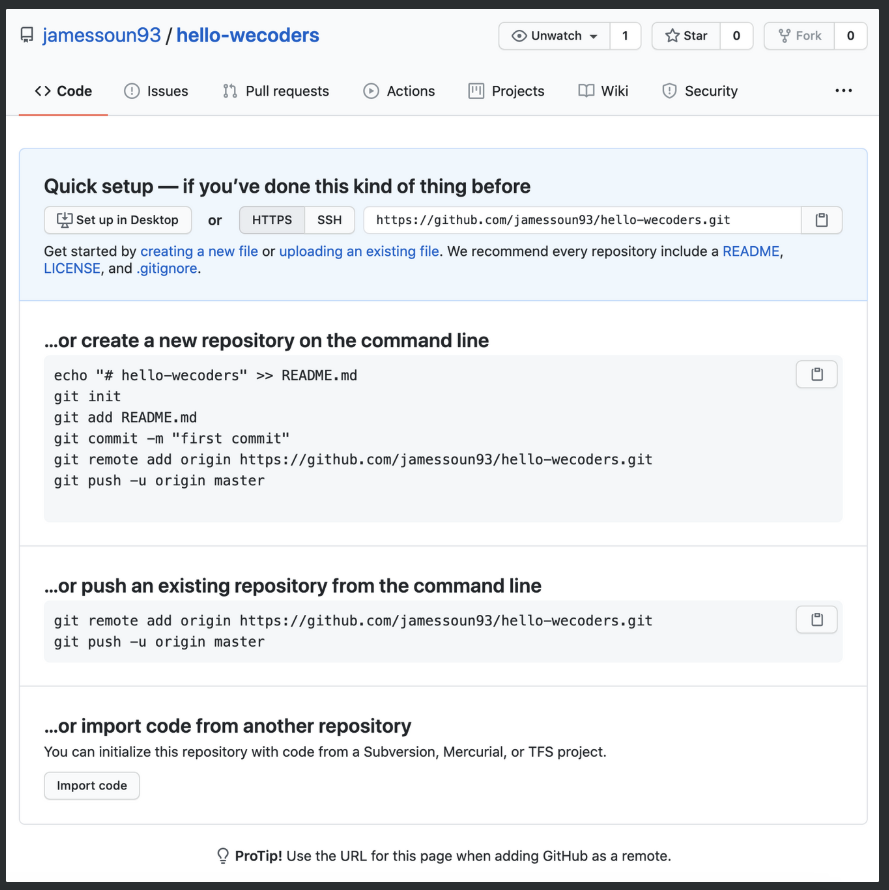Open the jamessoun93 profile link
Image resolution: width=889 pixels, height=890 pixels.
pyautogui.click(x=102, y=35)
